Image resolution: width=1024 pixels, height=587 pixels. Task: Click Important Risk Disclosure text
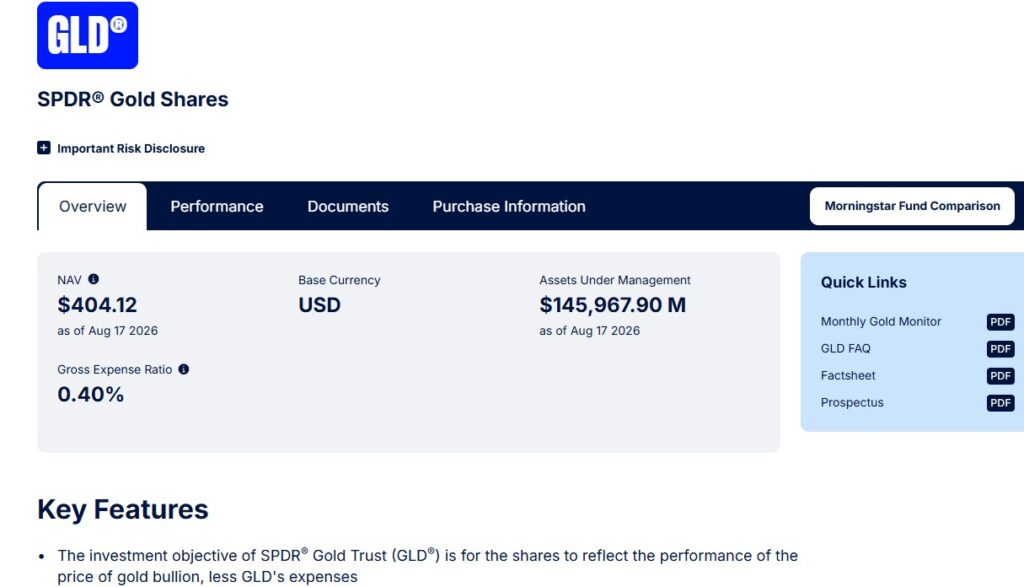pyautogui.click(x=131, y=148)
